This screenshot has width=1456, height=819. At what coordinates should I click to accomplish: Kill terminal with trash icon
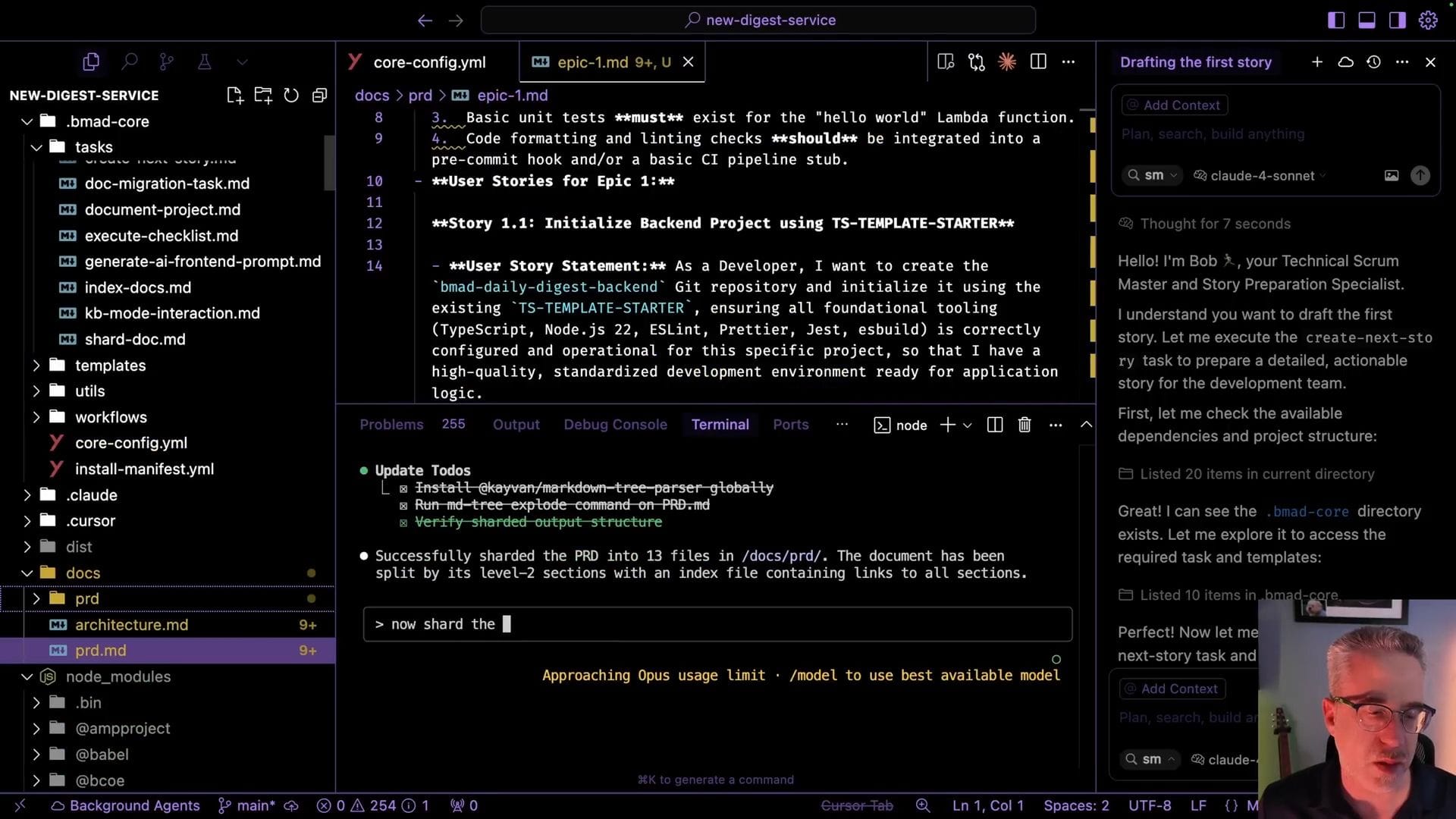pos(1024,425)
